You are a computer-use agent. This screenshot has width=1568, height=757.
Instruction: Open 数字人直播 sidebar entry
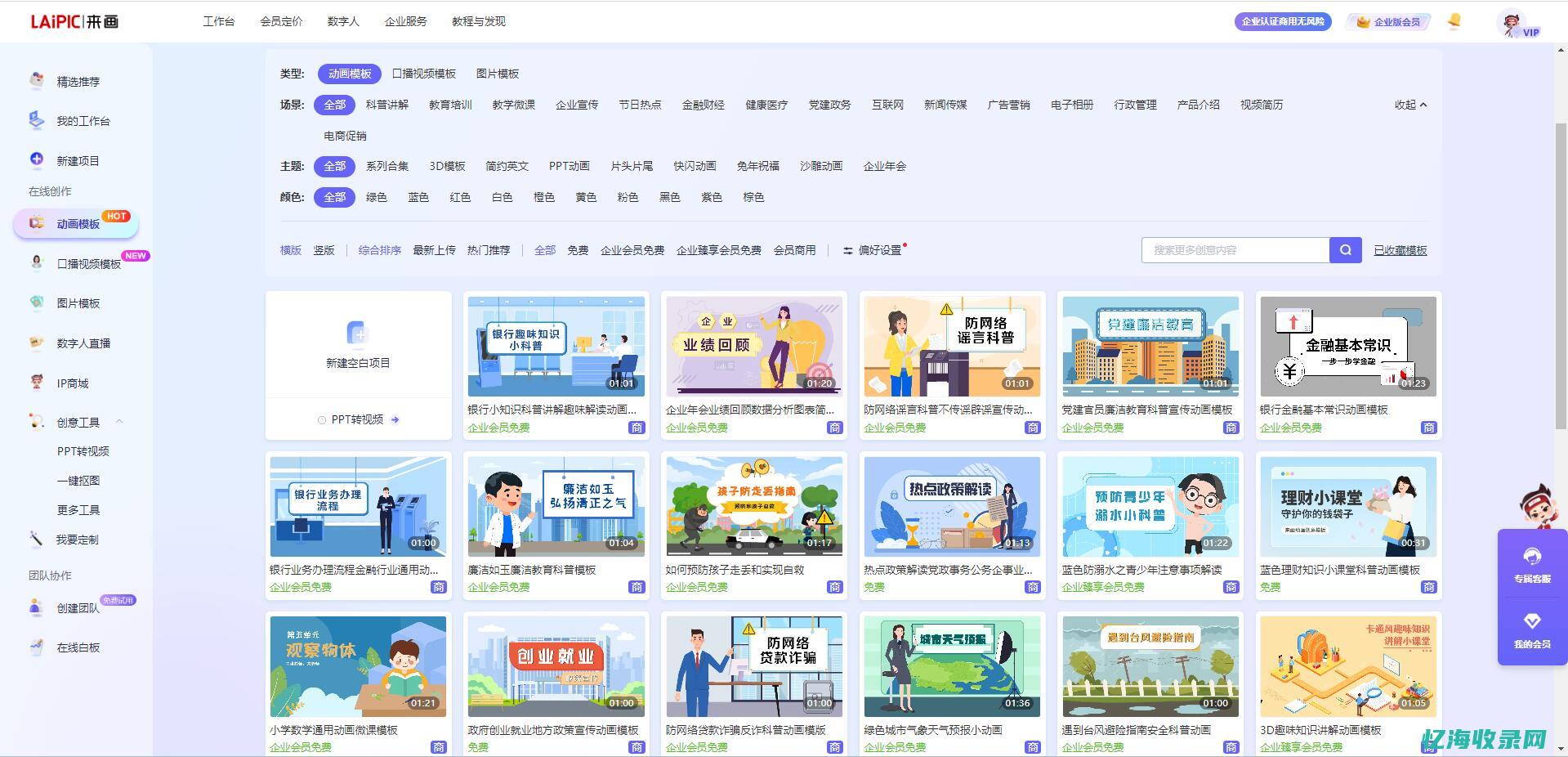coord(83,343)
